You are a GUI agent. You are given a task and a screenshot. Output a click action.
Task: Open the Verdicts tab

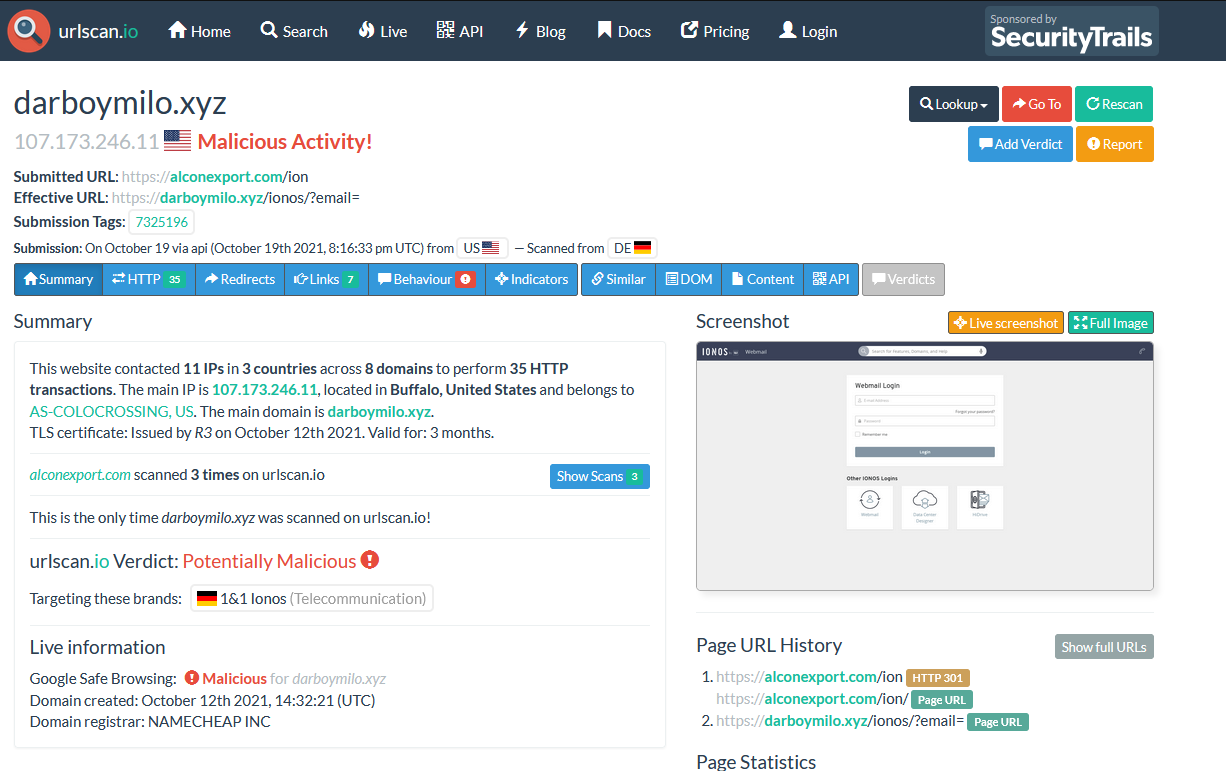[x=903, y=279]
